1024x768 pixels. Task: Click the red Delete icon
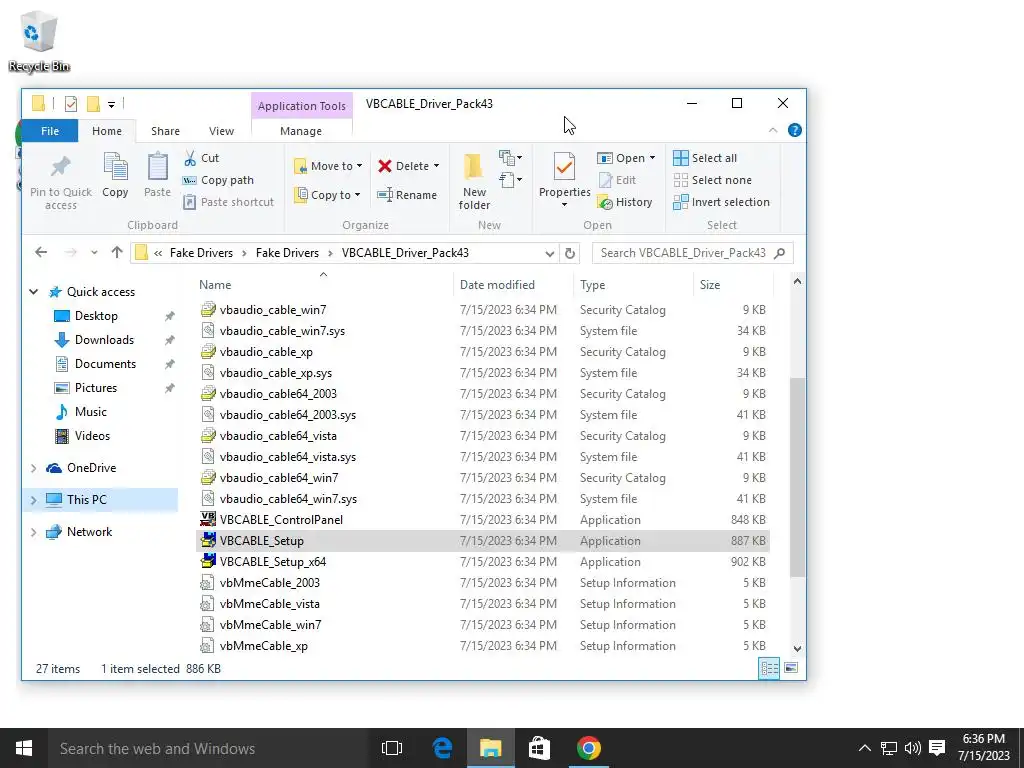(385, 166)
